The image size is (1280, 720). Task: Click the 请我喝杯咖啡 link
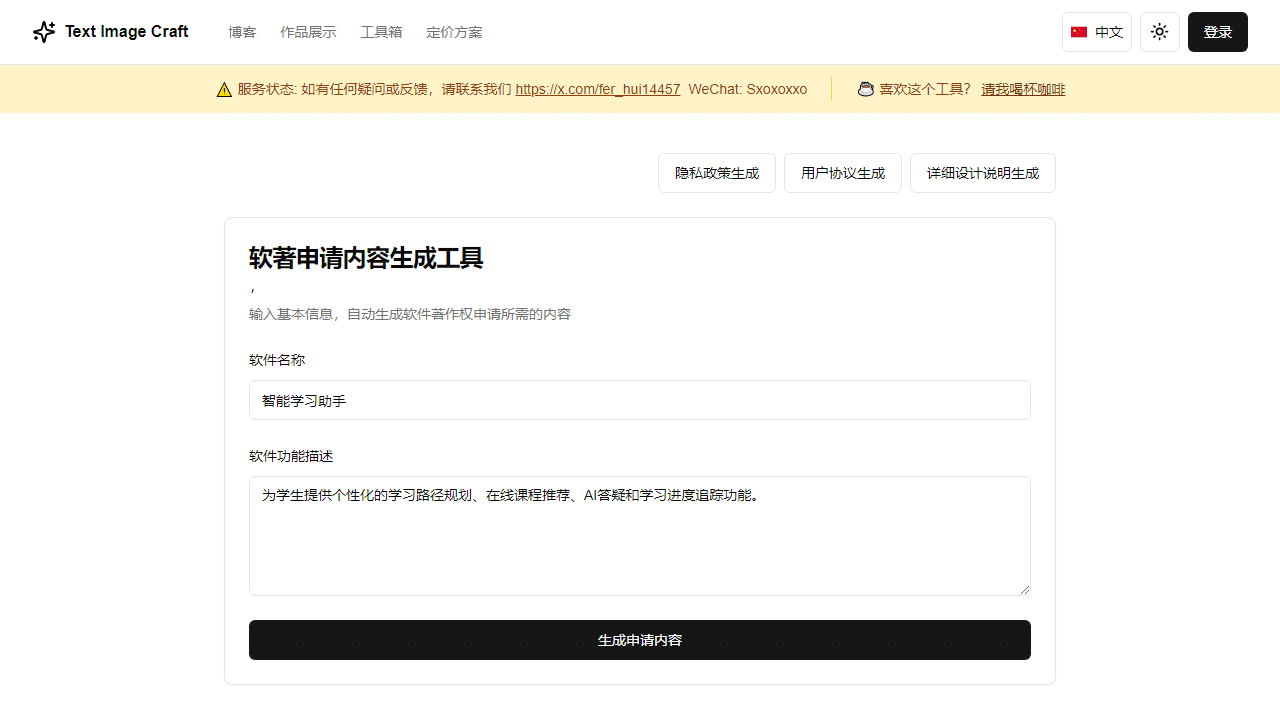coord(1023,89)
